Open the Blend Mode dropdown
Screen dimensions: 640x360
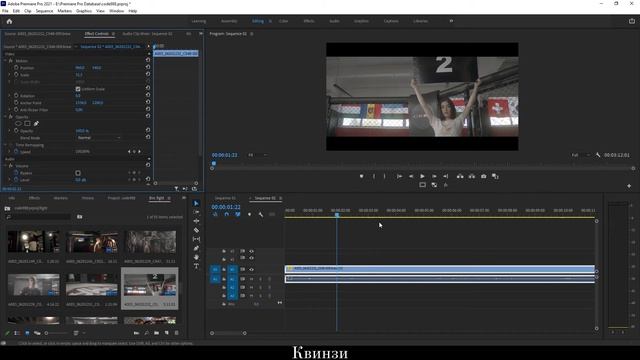pos(99,138)
